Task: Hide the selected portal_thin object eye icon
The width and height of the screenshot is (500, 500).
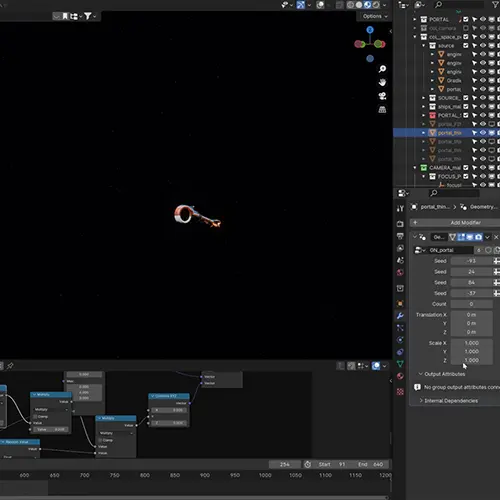Action: coord(483,133)
